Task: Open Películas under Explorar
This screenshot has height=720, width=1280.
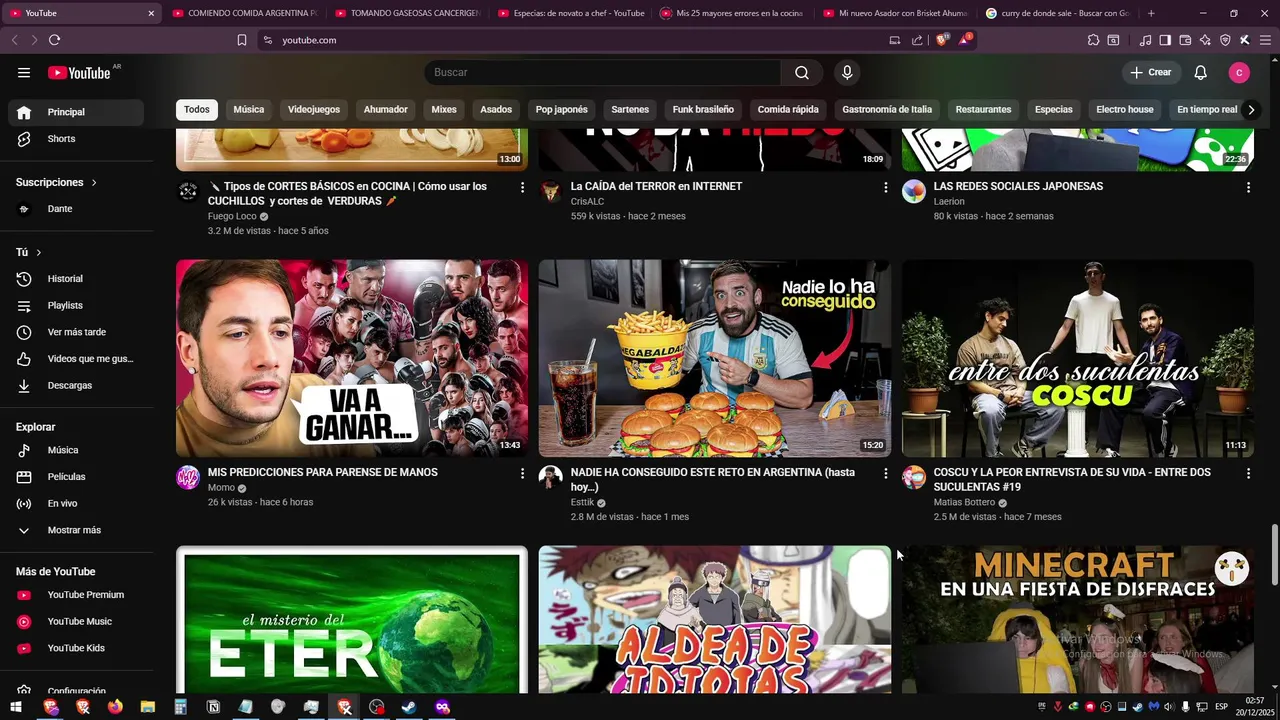Action: (x=76, y=477)
